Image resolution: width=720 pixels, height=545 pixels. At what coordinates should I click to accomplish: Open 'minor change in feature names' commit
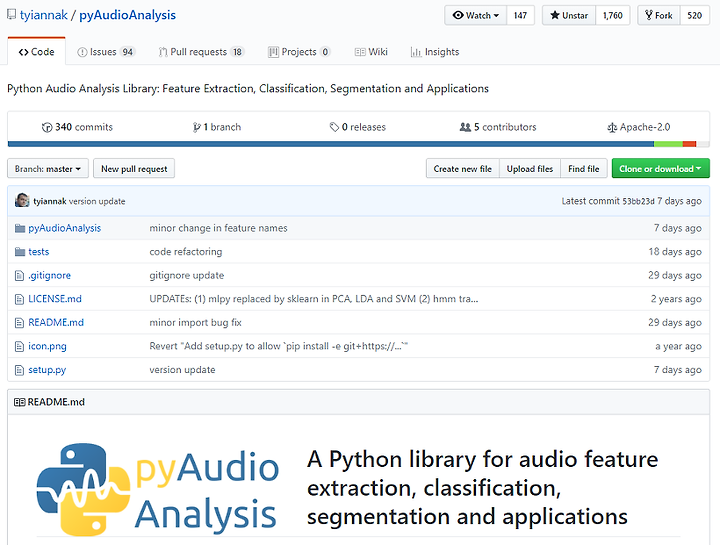219,228
